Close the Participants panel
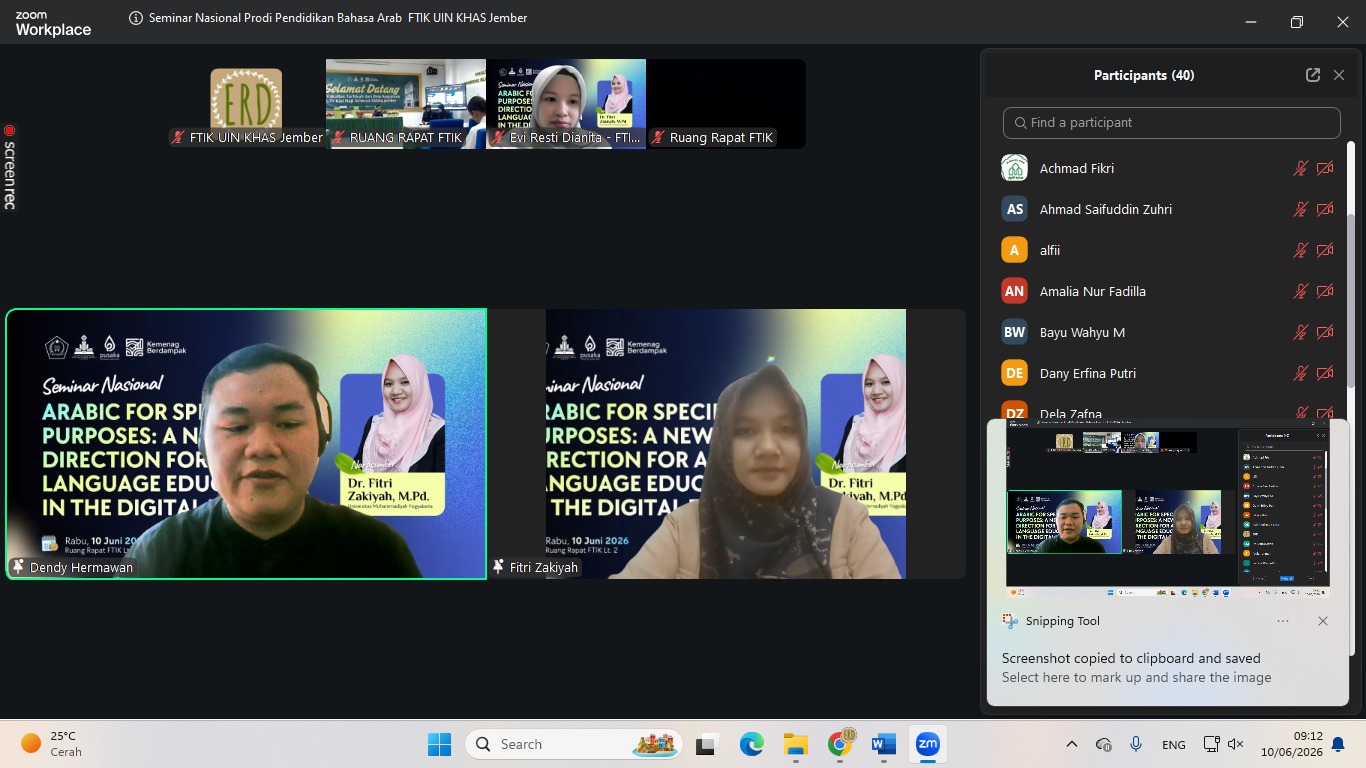The width and height of the screenshot is (1366, 768). pos(1339,75)
